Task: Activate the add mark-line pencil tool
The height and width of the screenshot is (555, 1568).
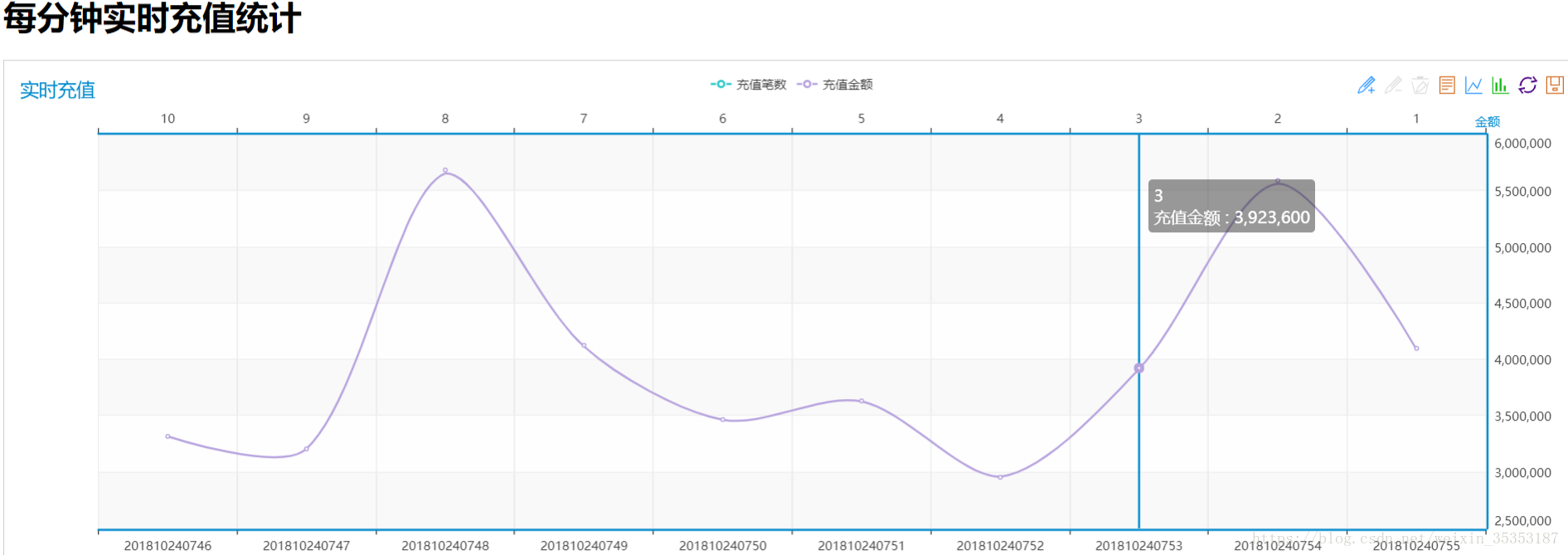Action: pyautogui.click(x=1367, y=85)
